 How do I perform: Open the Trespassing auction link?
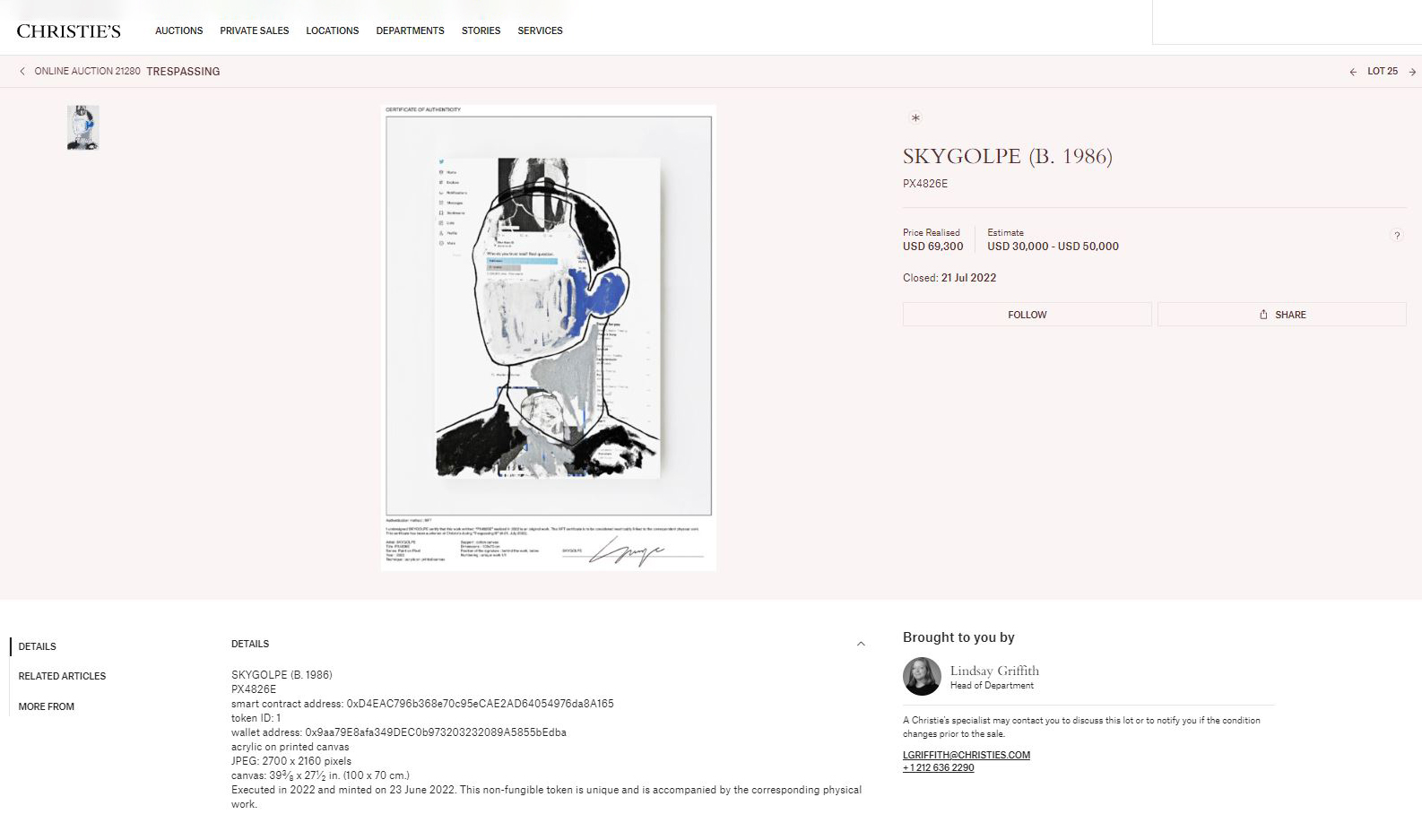pyautogui.click(x=183, y=72)
